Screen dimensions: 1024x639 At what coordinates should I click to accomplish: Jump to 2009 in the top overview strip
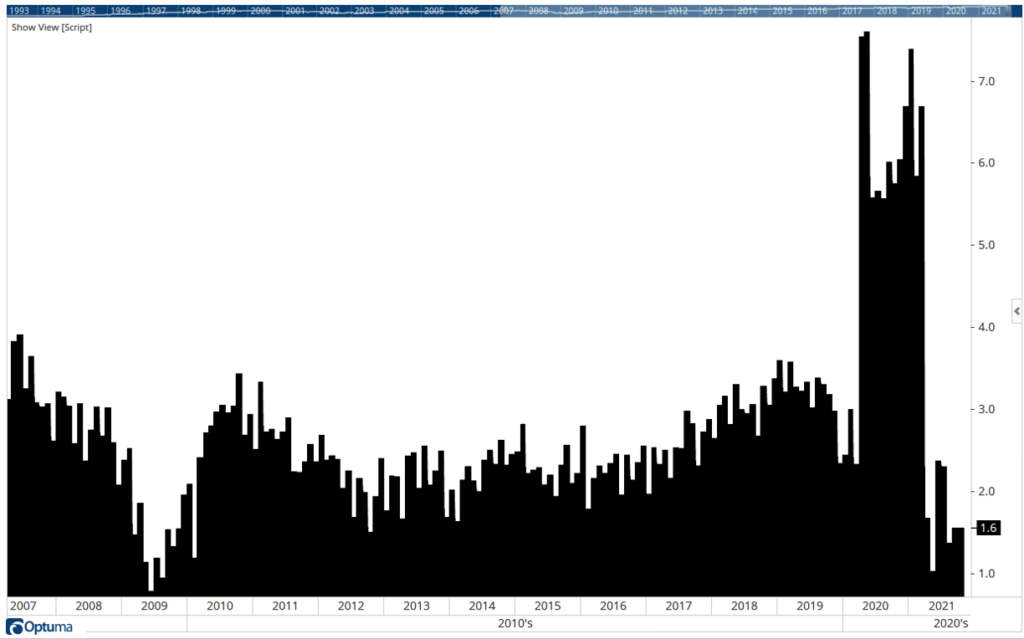coord(573,10)
